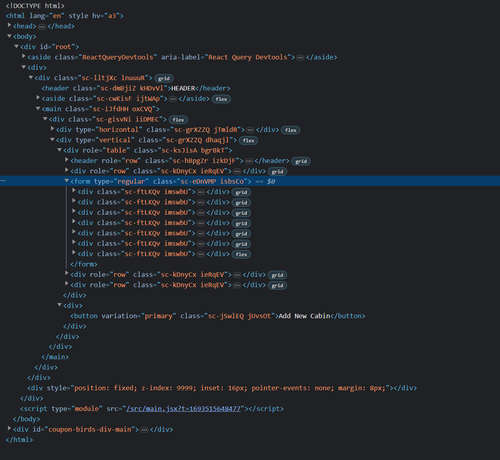This screenshot has height=460, width=500.
Task: Click the aria-label "React Query Devtools" value
Action: click(x=249, y=57)
